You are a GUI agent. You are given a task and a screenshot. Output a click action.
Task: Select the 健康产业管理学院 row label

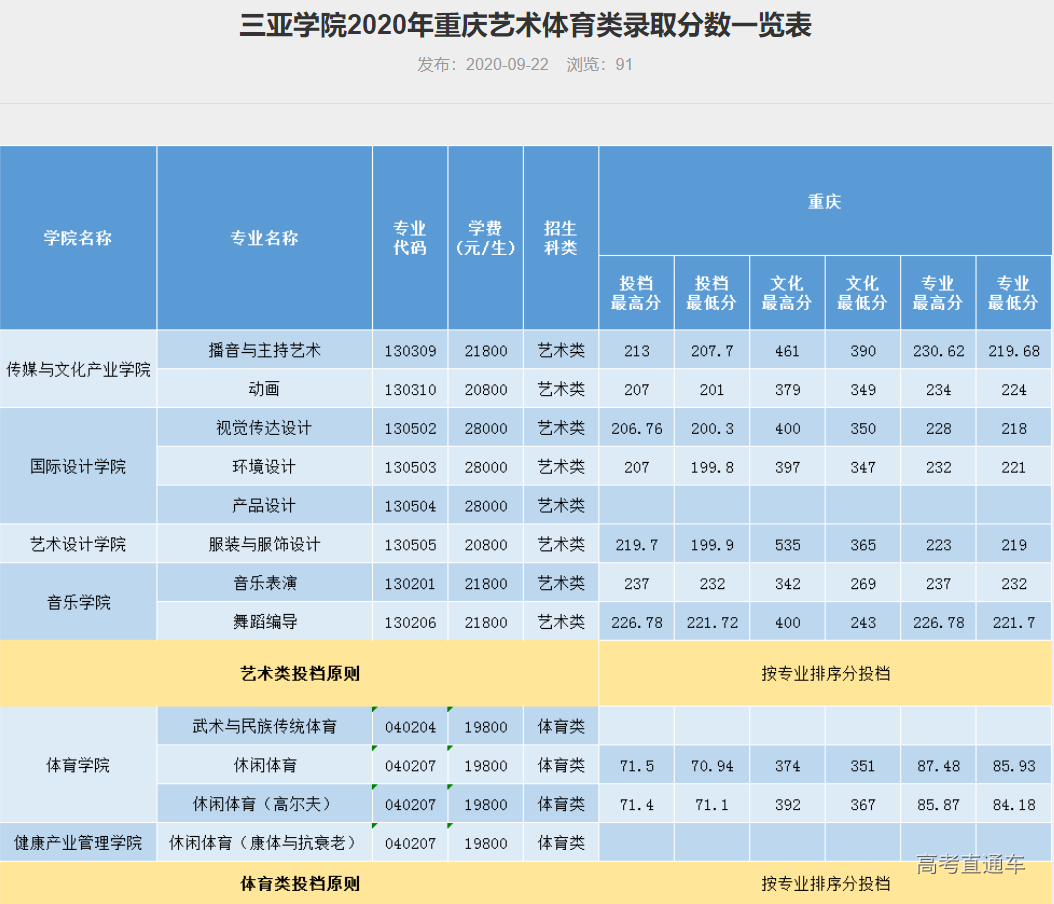78,842
